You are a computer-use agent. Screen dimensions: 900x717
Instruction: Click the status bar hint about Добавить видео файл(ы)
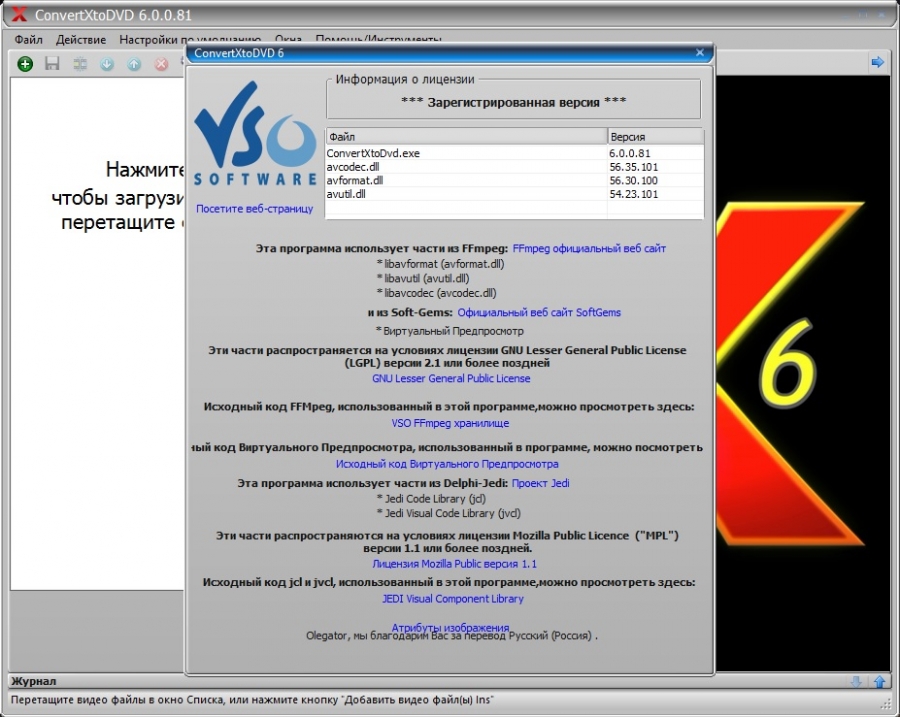coord(252,700)
